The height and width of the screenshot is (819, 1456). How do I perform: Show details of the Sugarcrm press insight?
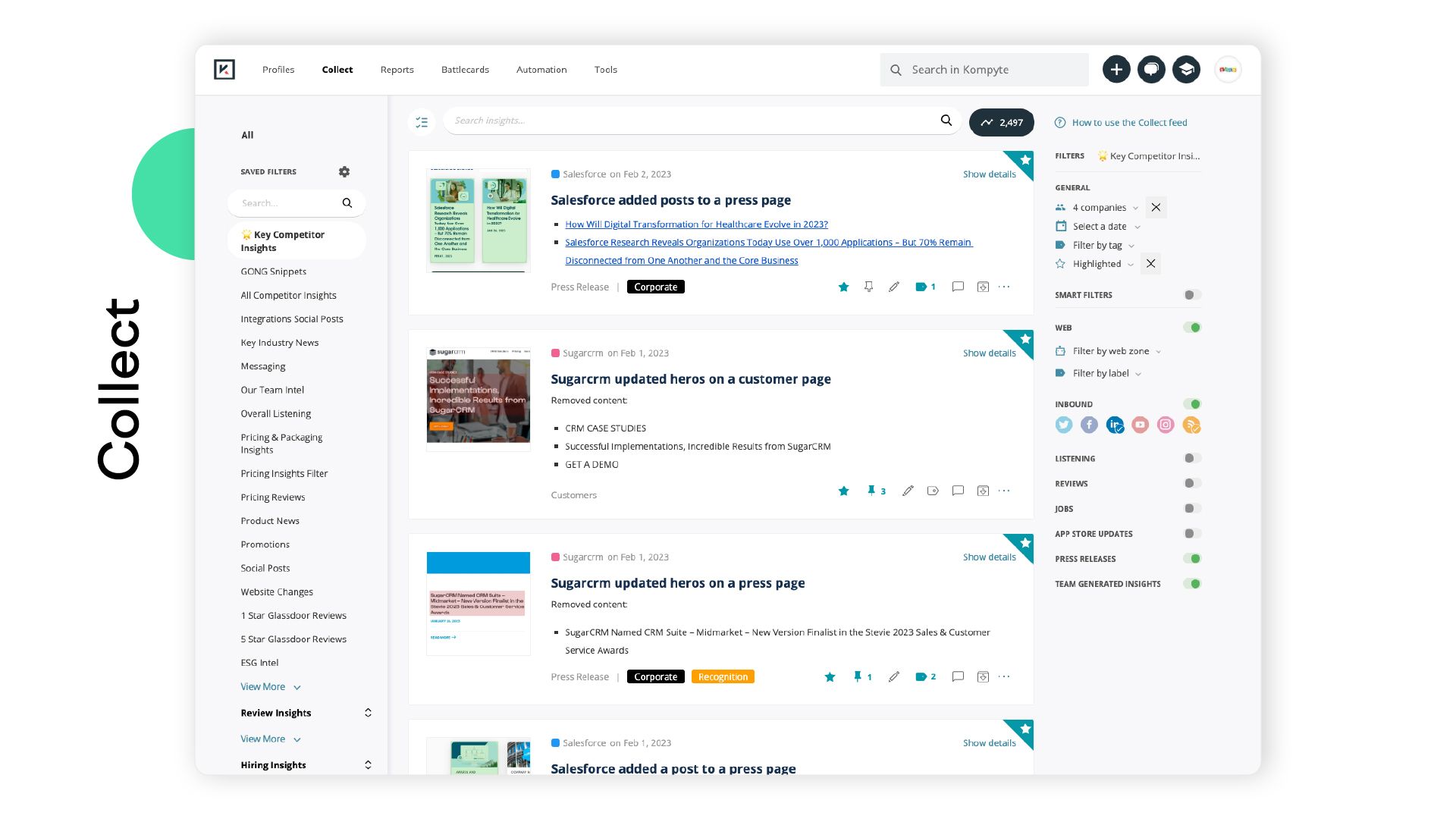tap(988, 557)
